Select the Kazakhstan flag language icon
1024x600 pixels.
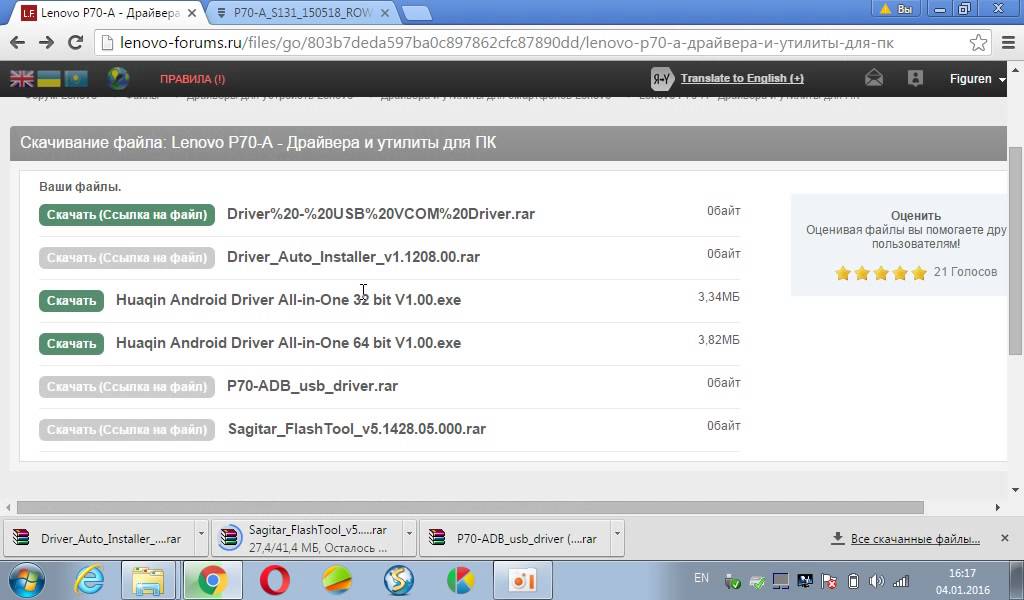point(76,78)
